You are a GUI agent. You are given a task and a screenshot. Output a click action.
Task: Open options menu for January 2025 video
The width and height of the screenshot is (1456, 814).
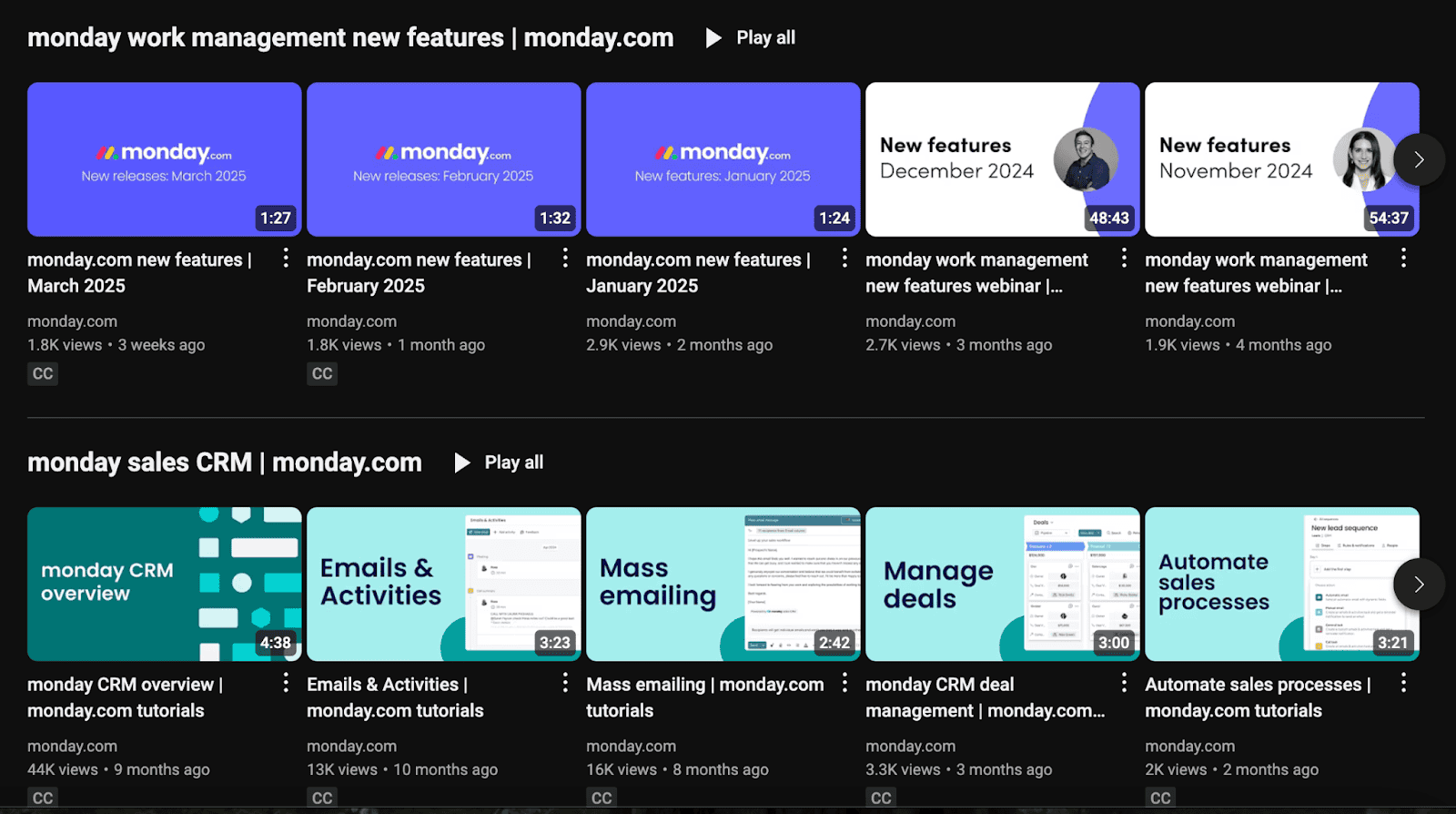(x=844, y=259)
